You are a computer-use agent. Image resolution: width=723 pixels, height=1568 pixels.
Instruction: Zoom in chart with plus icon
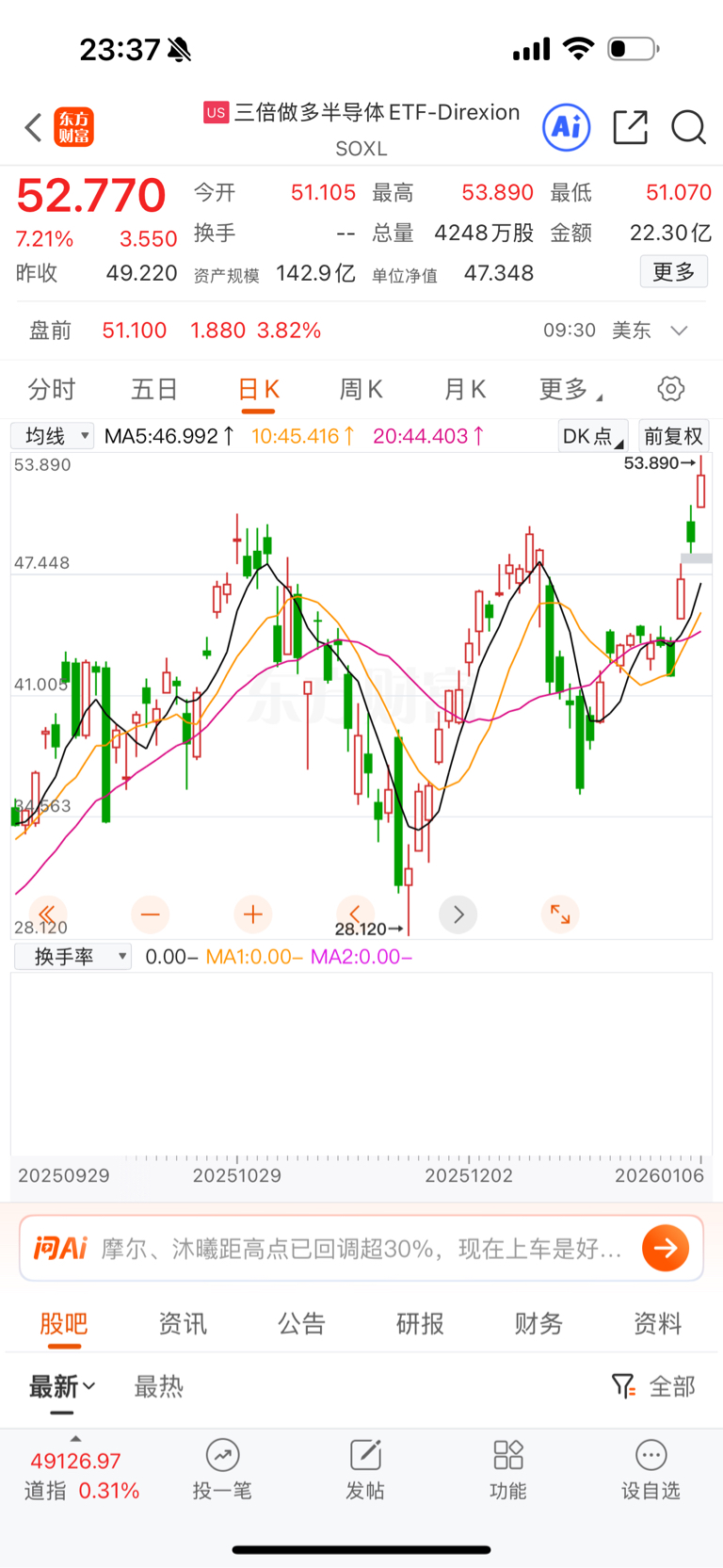(252, 913)
